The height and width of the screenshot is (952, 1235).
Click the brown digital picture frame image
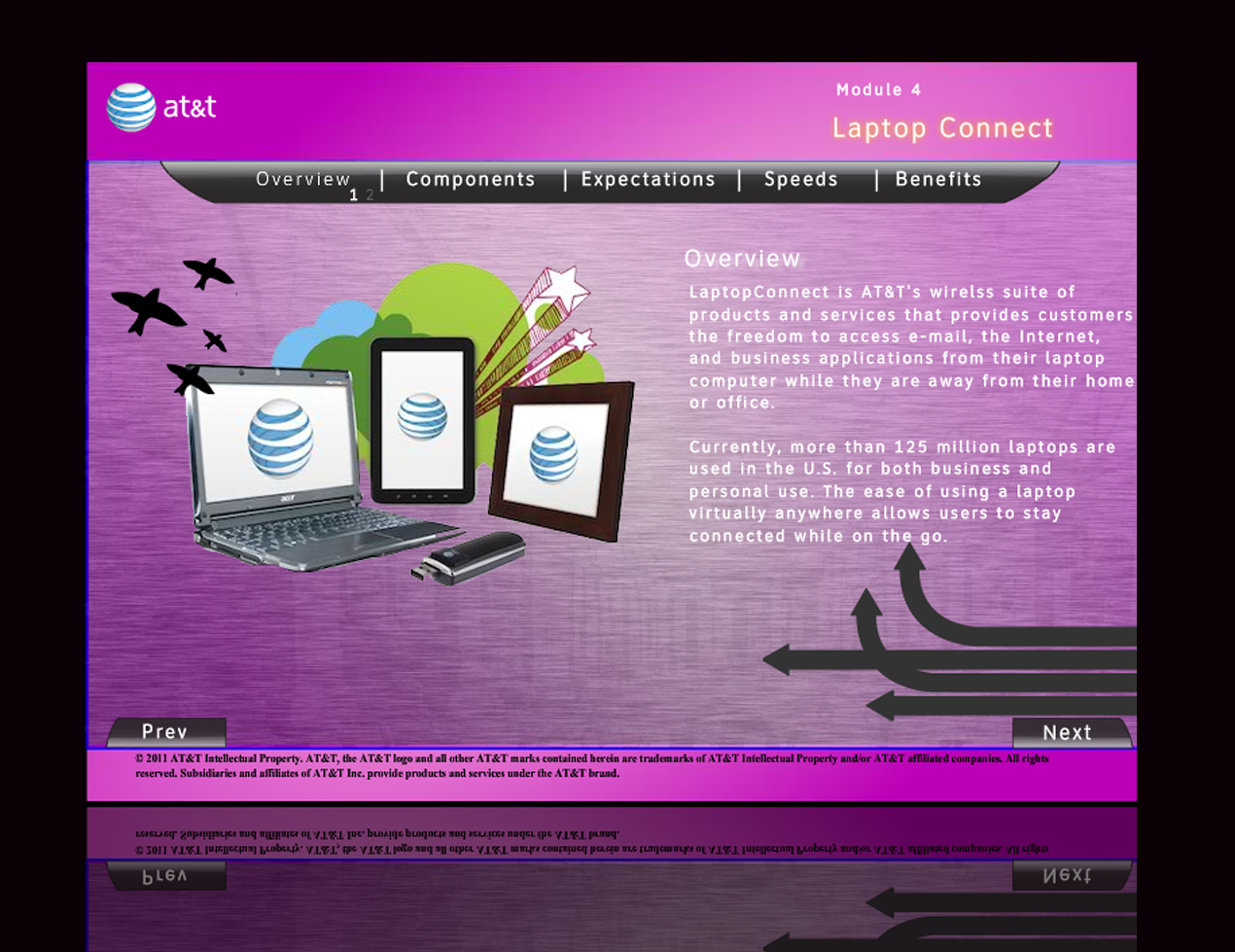pyautogui.click(x=561, y=459)
